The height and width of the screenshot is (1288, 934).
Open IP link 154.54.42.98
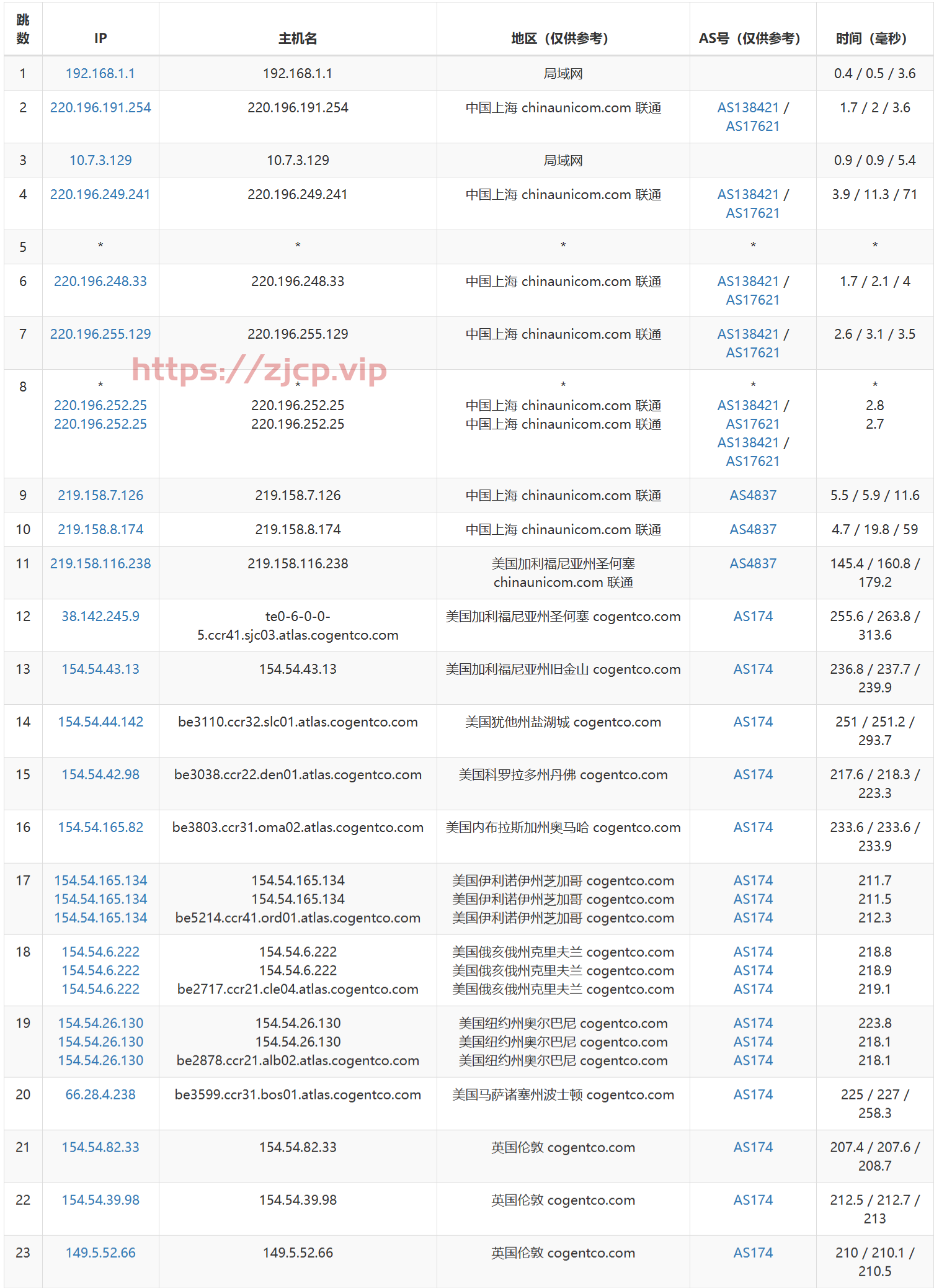(100, 774)
